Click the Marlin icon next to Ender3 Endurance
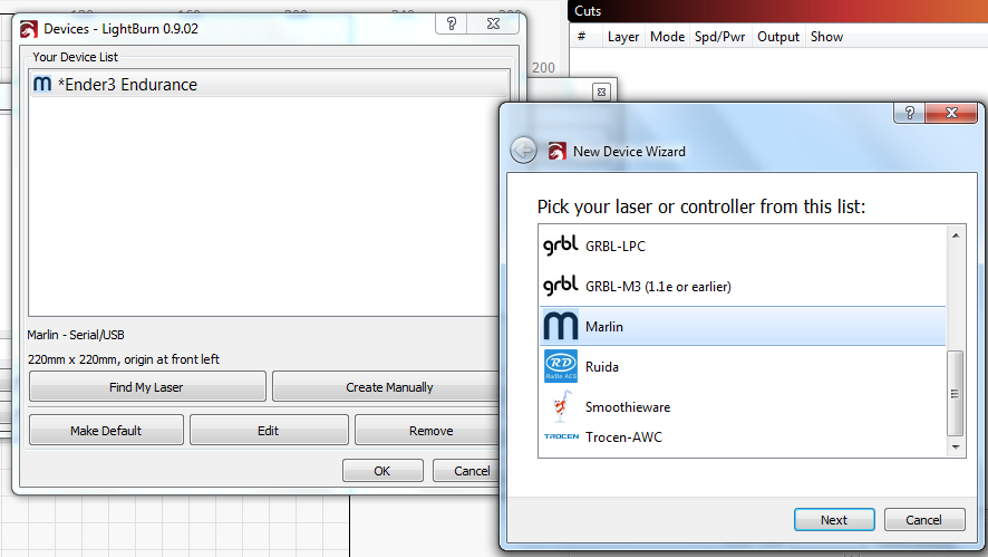The image size is (988, 557). pos(42,84)
